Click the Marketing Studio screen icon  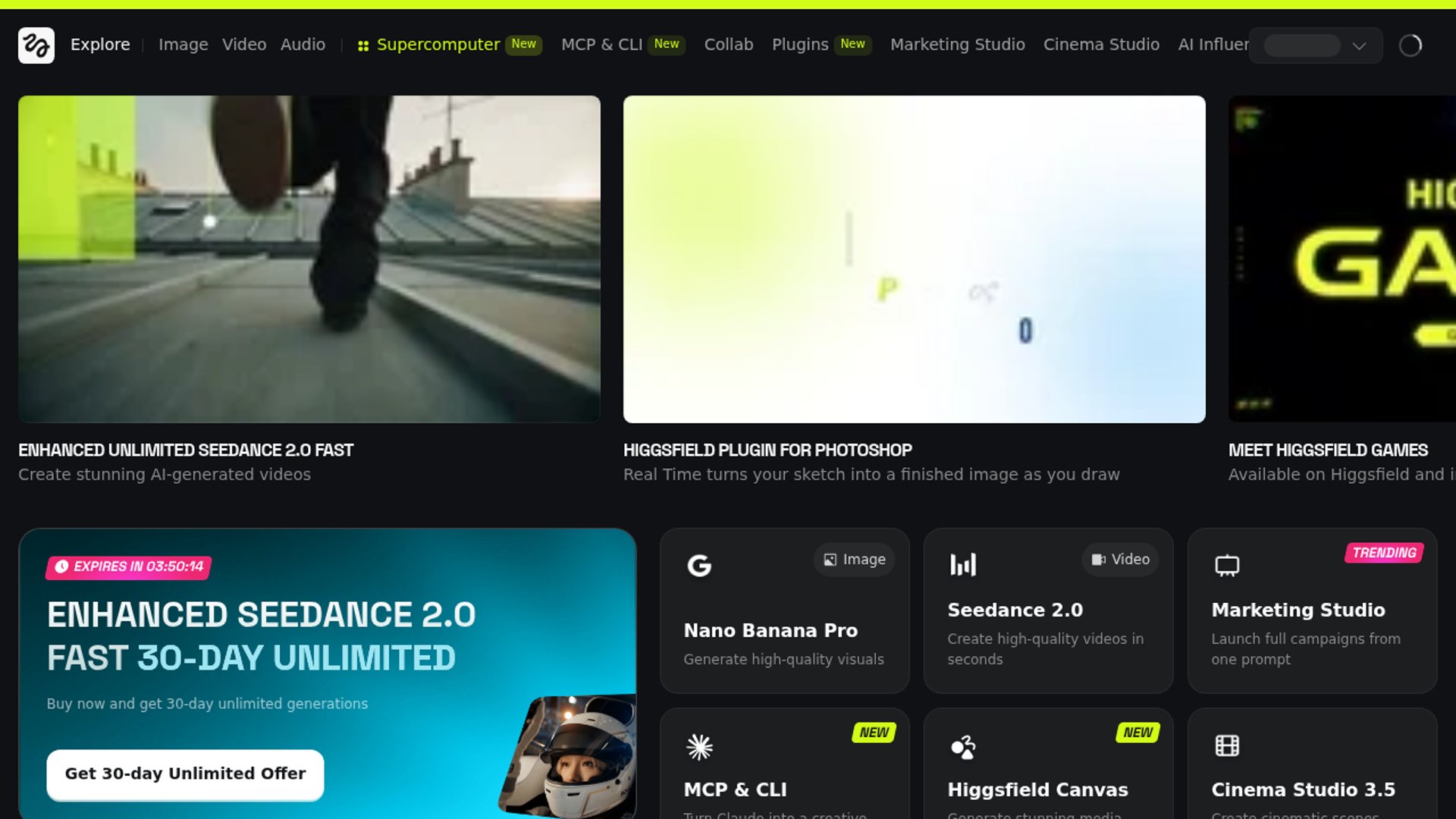tap(1227, 566)
